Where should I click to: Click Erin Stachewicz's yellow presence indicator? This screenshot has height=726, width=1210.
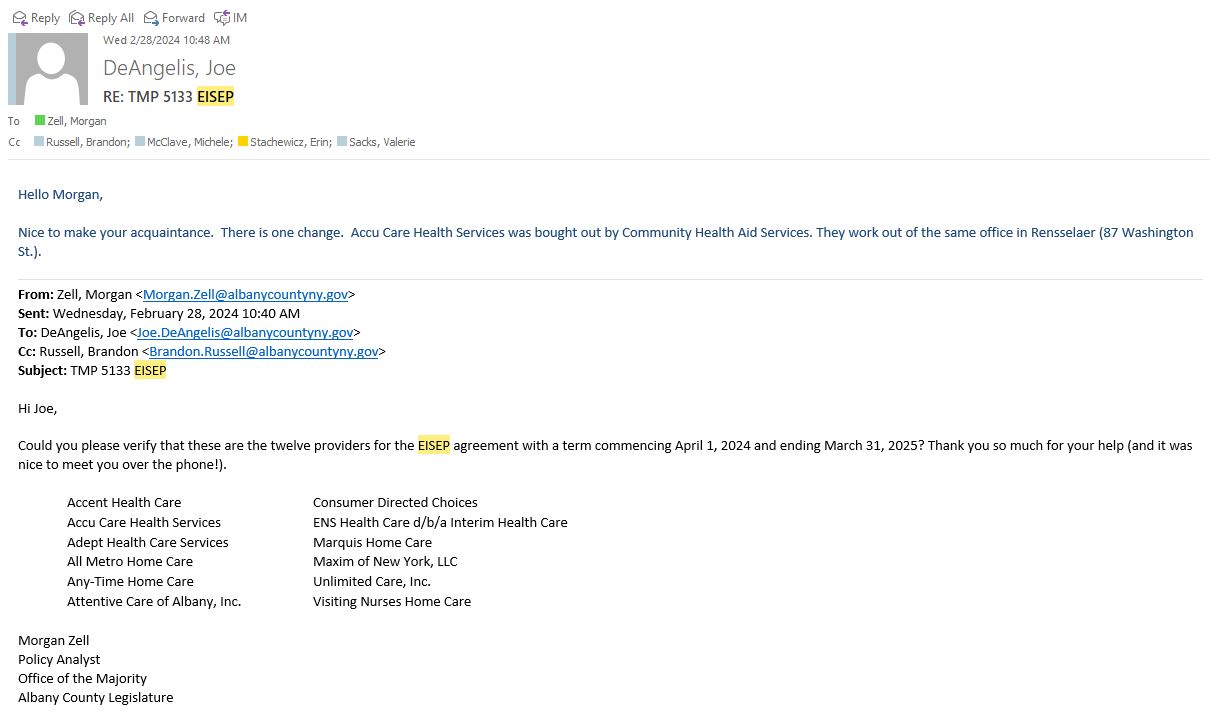pyautogui.click(x=243, y=142)
